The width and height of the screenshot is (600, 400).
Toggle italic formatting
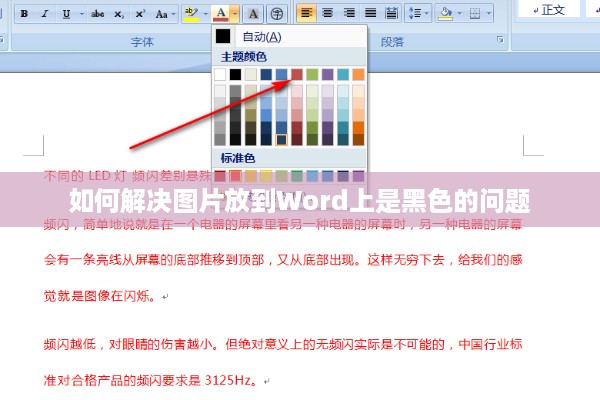coord(45,14)
